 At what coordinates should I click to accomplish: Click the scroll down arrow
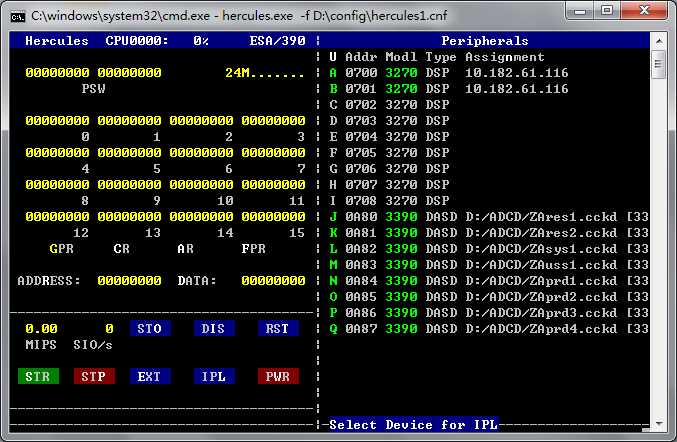[x=659, y=423]
